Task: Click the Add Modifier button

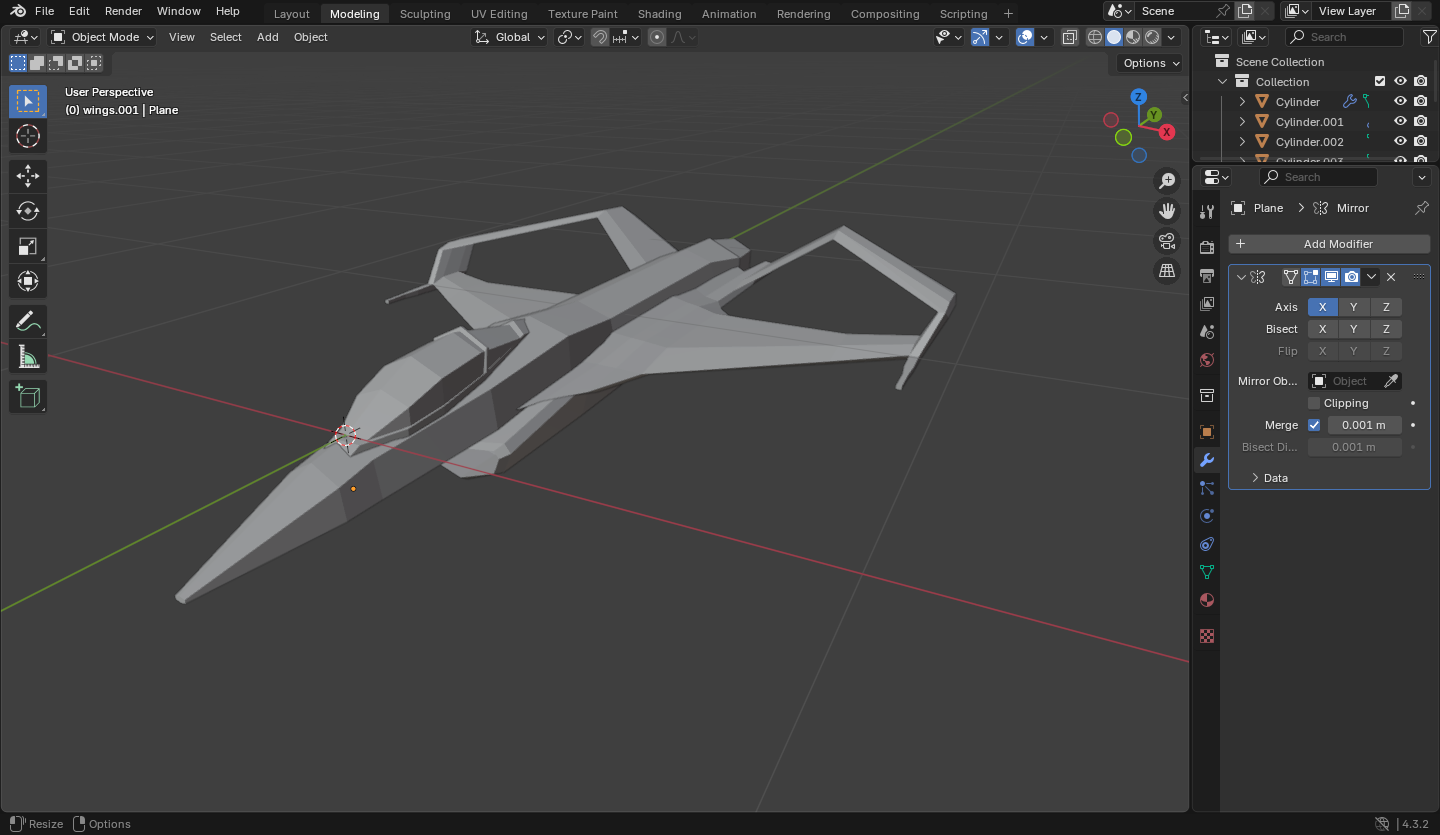Action: [x=1329, y=244]
